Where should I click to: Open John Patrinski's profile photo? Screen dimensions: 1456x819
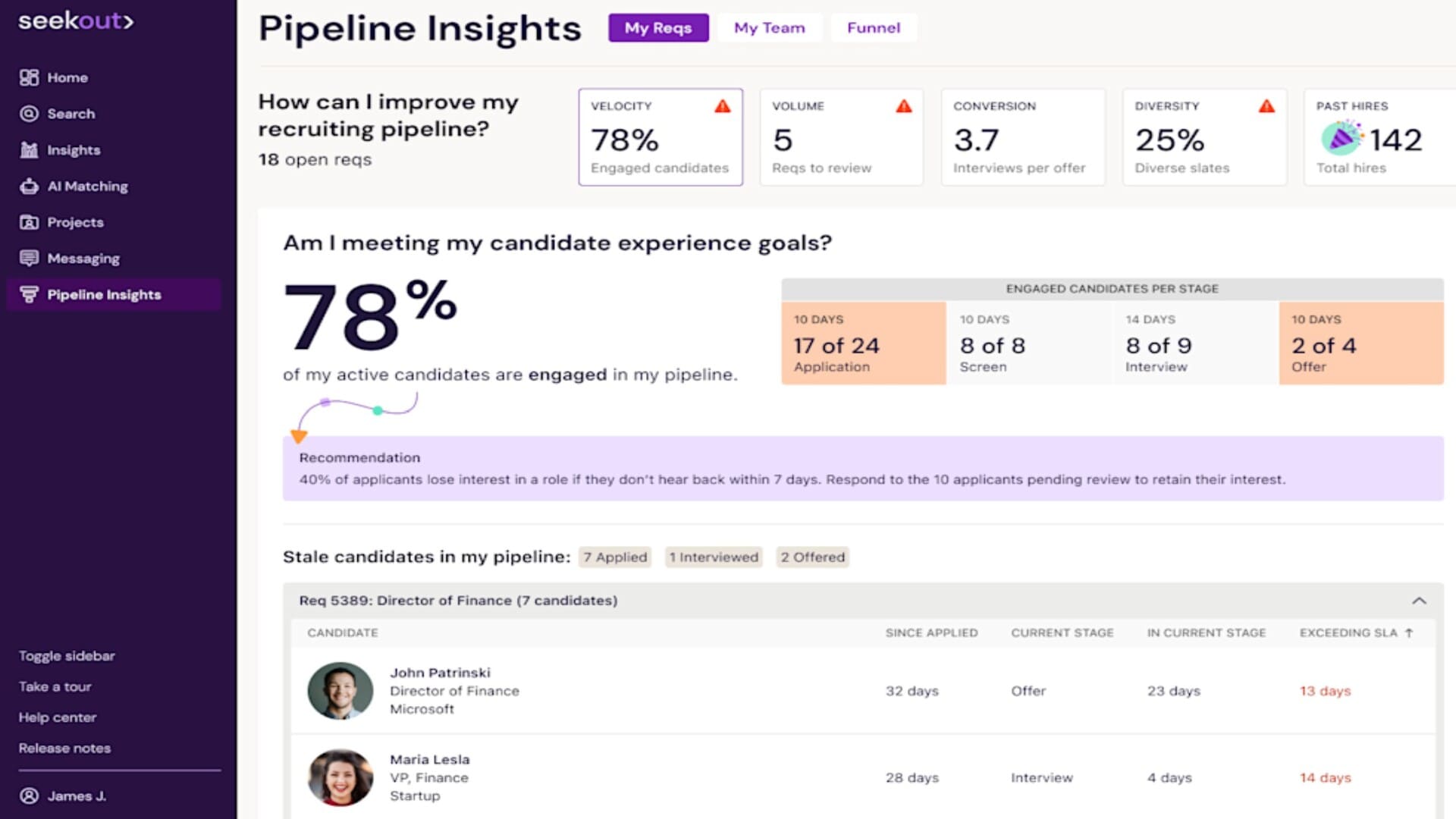(340, 691)
